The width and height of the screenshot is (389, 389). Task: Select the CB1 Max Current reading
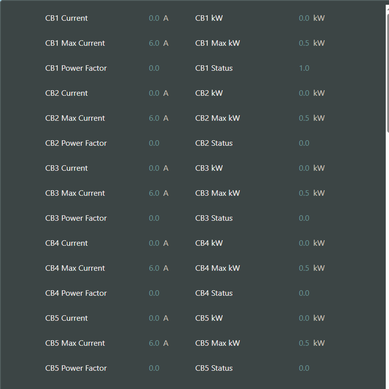click(x=154, y=43)
